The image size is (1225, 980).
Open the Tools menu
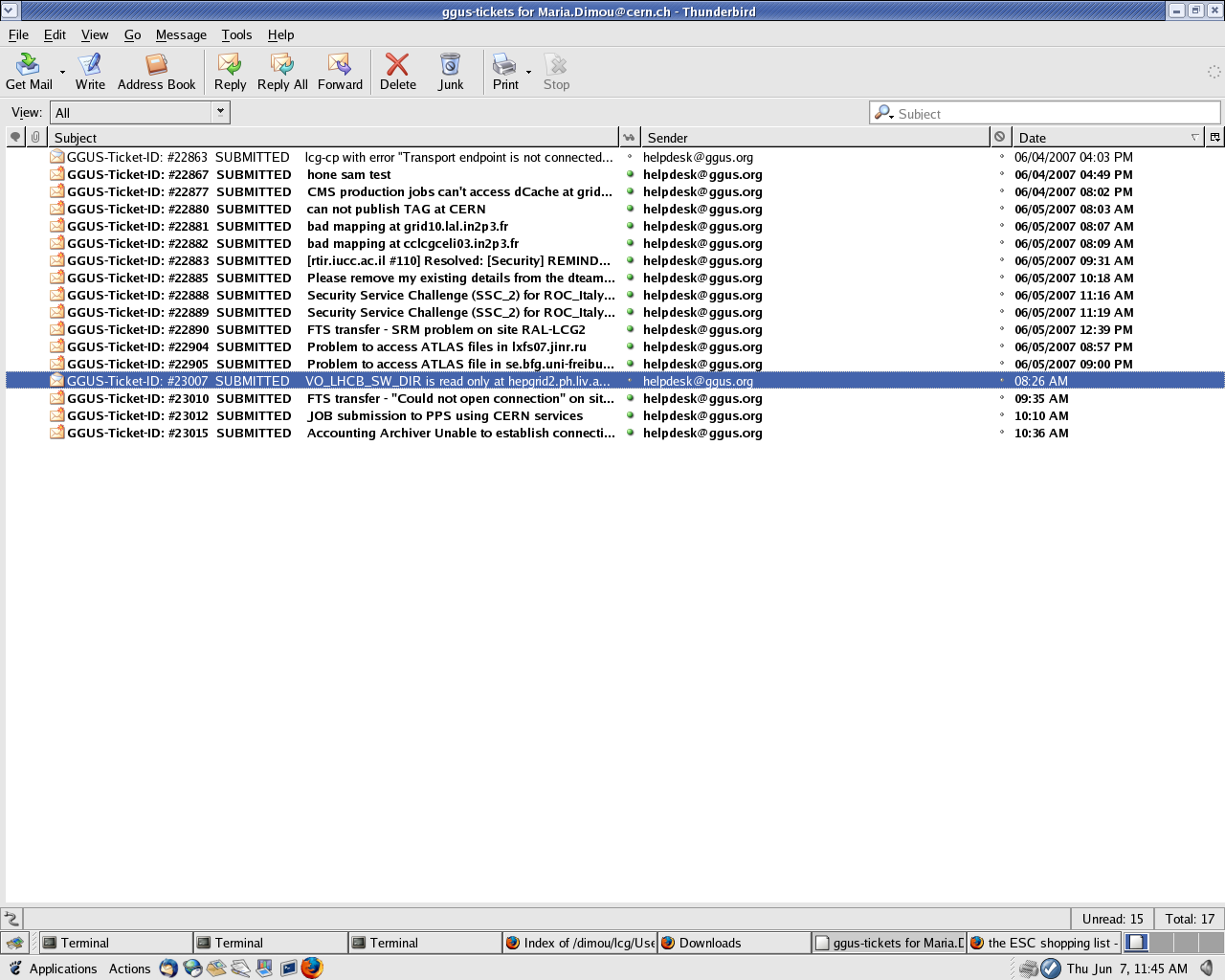(x=236, y=34)
